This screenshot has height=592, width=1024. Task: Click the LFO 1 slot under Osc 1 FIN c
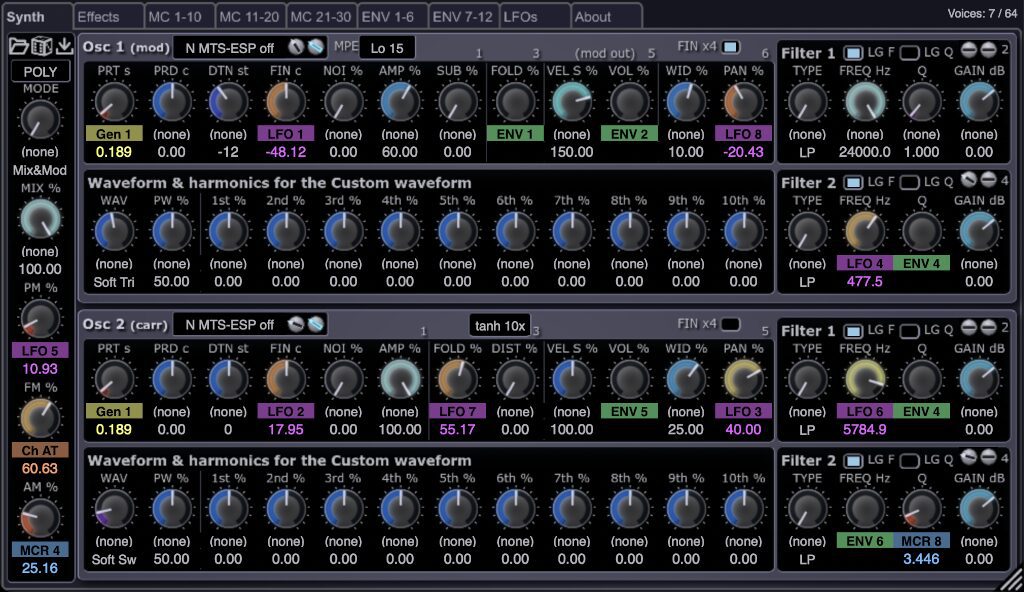coord(285,134)
